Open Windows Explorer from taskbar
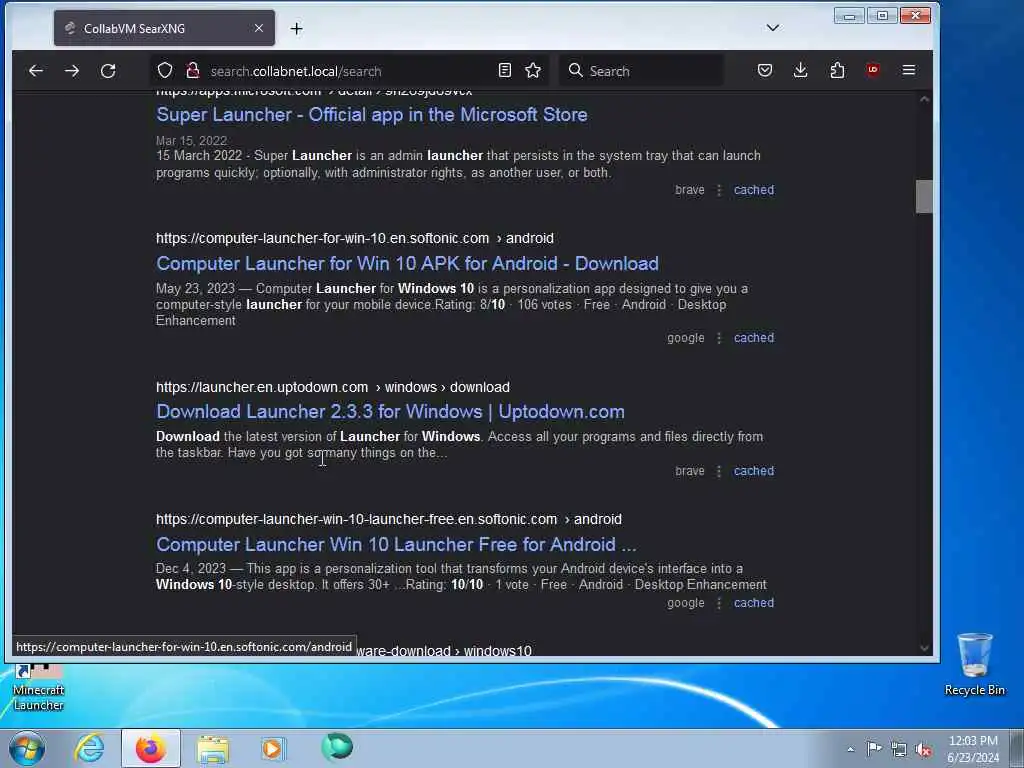This screenshot has height=768, width=1024. pos(213,748)
